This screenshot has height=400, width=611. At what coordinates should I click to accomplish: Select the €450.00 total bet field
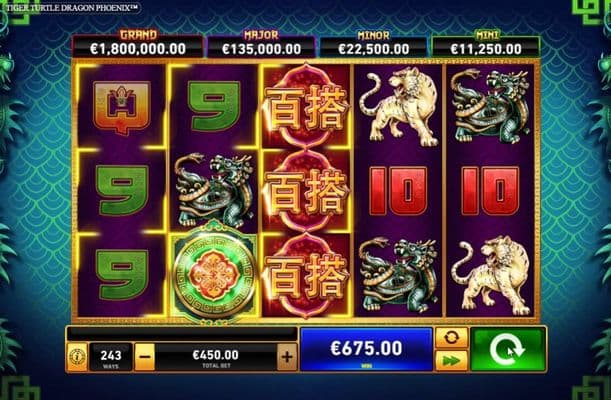[x=216, y=357]
